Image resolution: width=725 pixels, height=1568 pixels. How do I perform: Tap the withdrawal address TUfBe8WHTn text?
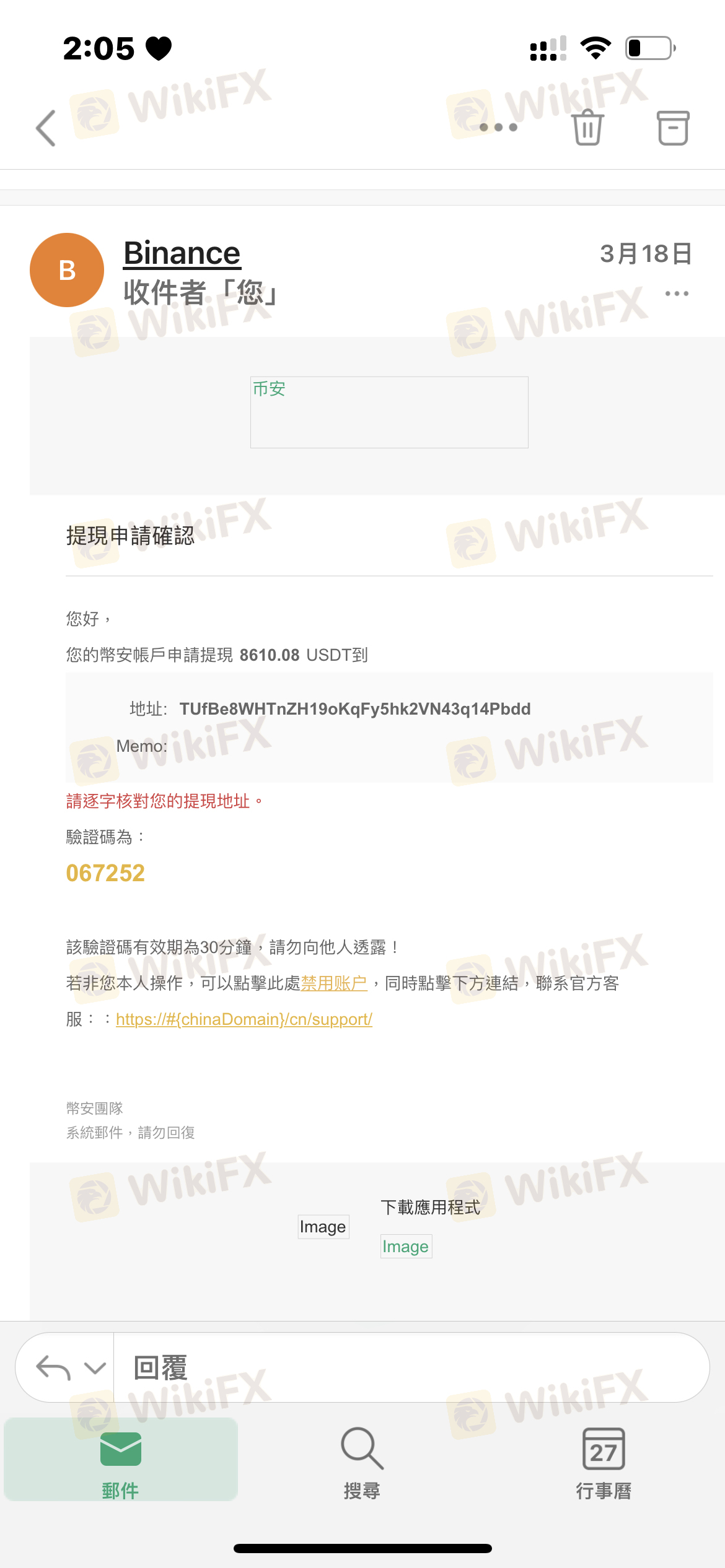tap(355, 709)
